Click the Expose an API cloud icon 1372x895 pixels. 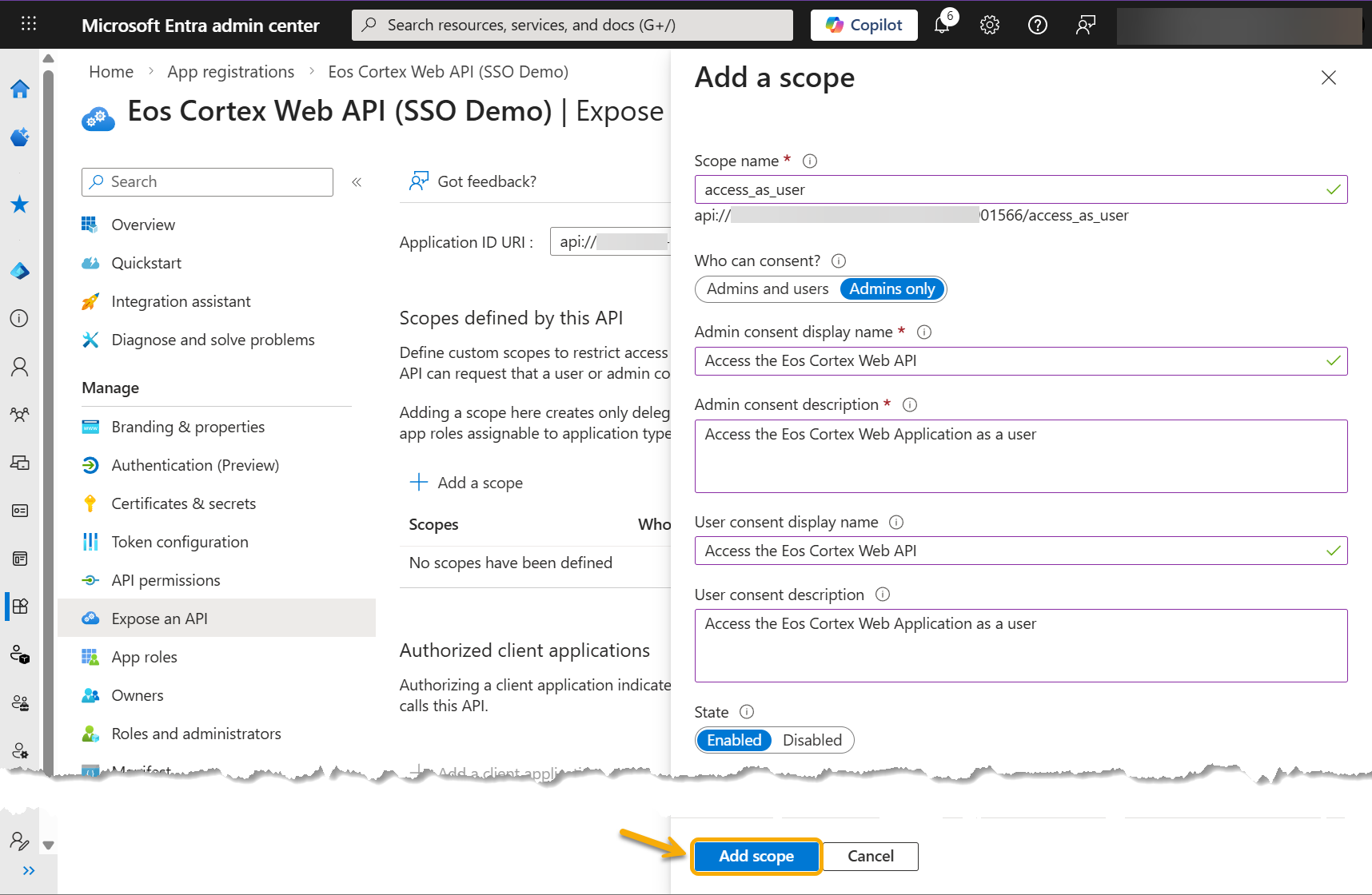[x=90, y=619]
